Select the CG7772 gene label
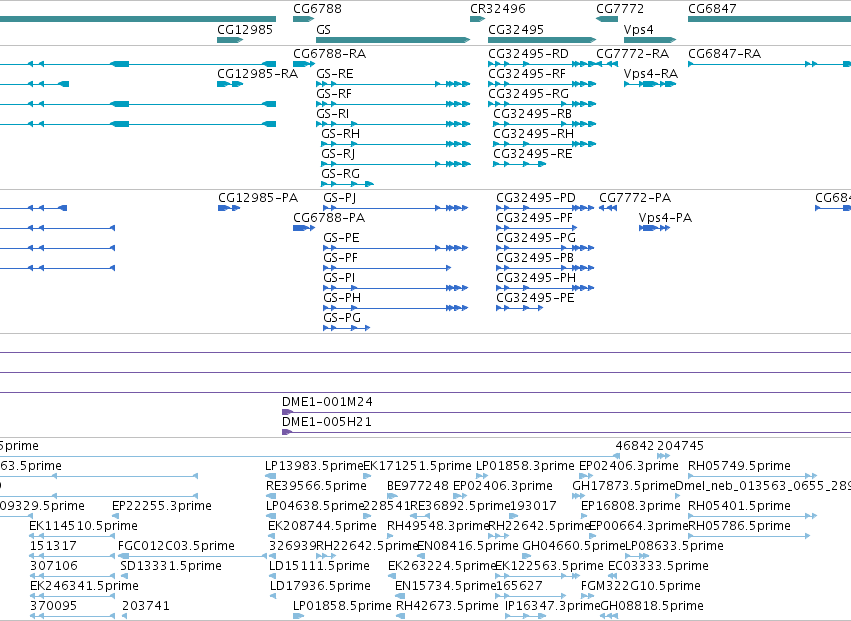Screen dimensions: 851x621 click(620, 9)
